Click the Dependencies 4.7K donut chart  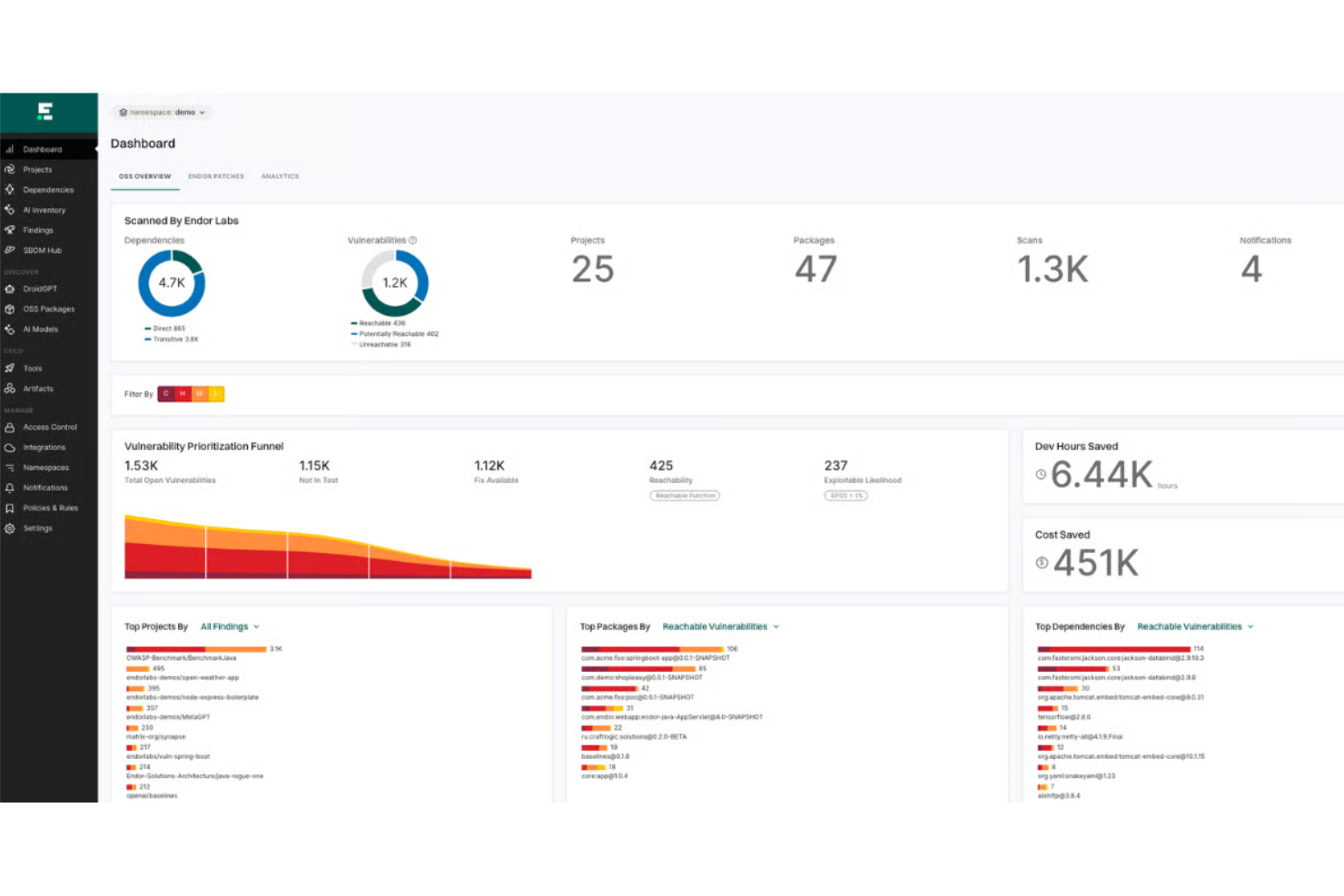pos(172,283)
